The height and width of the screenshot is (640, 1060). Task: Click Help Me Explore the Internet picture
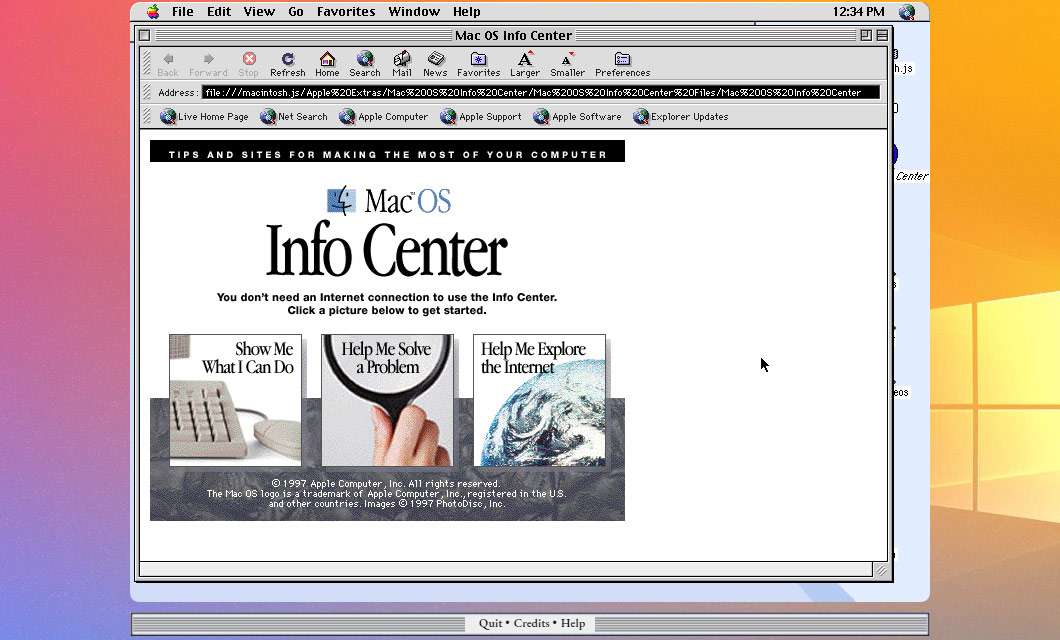tap(539, 400)
